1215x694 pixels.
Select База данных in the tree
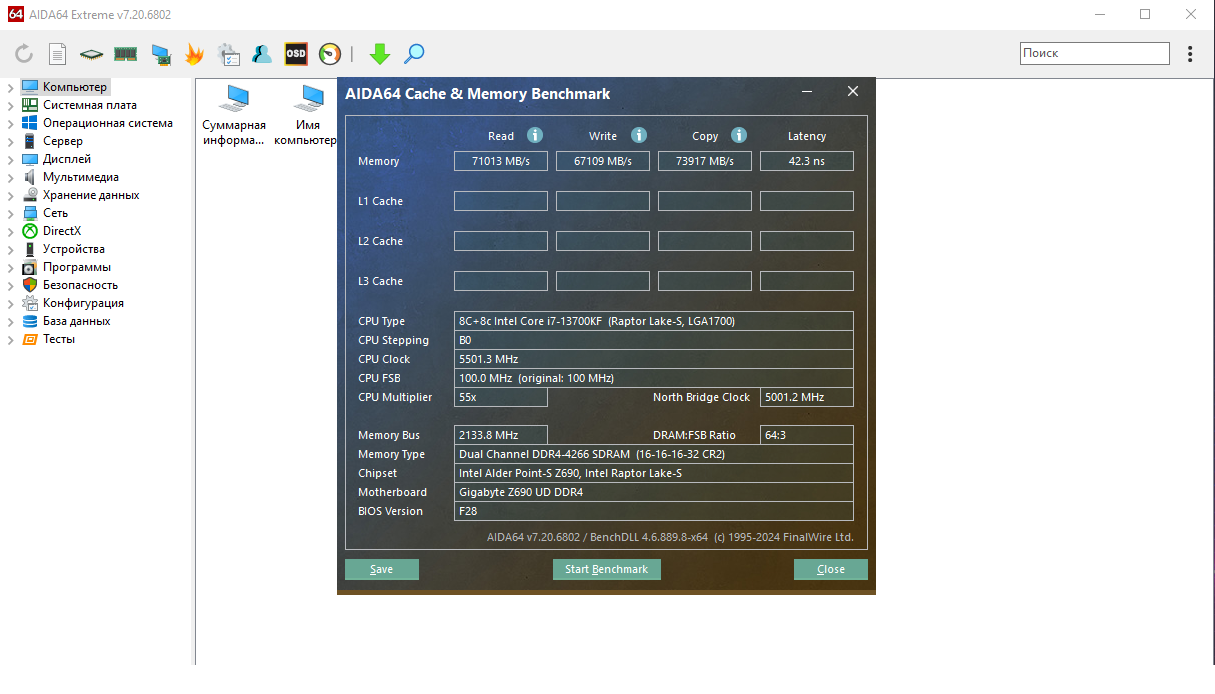(x=76, y=321)
